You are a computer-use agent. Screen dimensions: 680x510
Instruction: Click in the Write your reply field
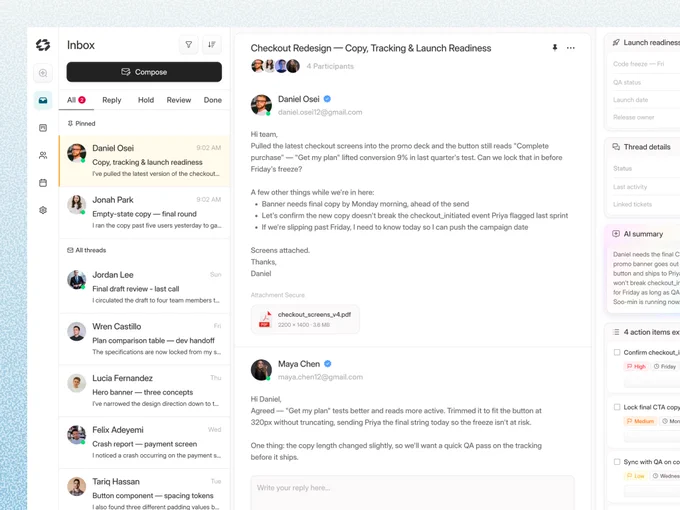click(412, 493)
